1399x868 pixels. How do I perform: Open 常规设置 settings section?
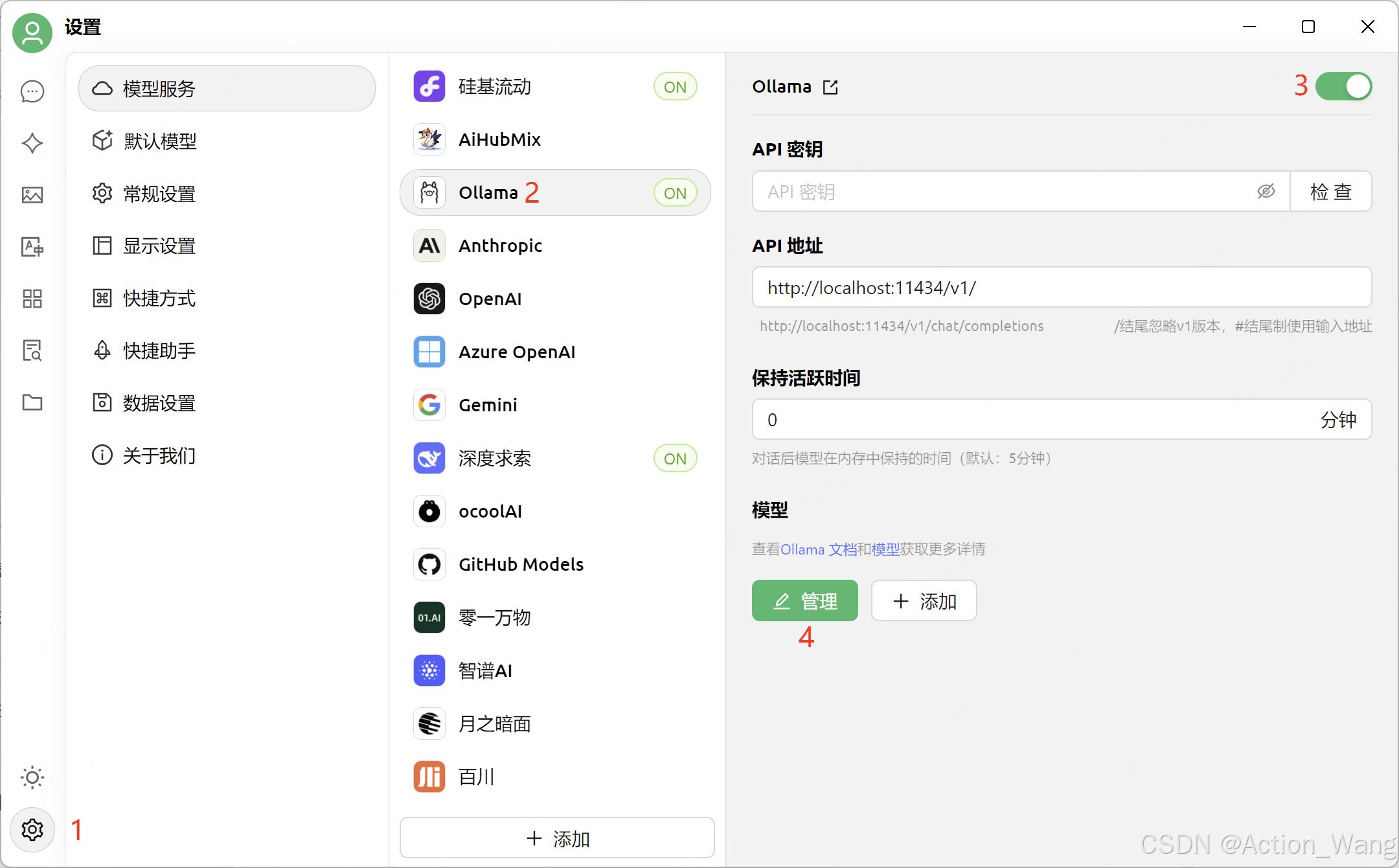pyautogui.click(x=227, y=194)
